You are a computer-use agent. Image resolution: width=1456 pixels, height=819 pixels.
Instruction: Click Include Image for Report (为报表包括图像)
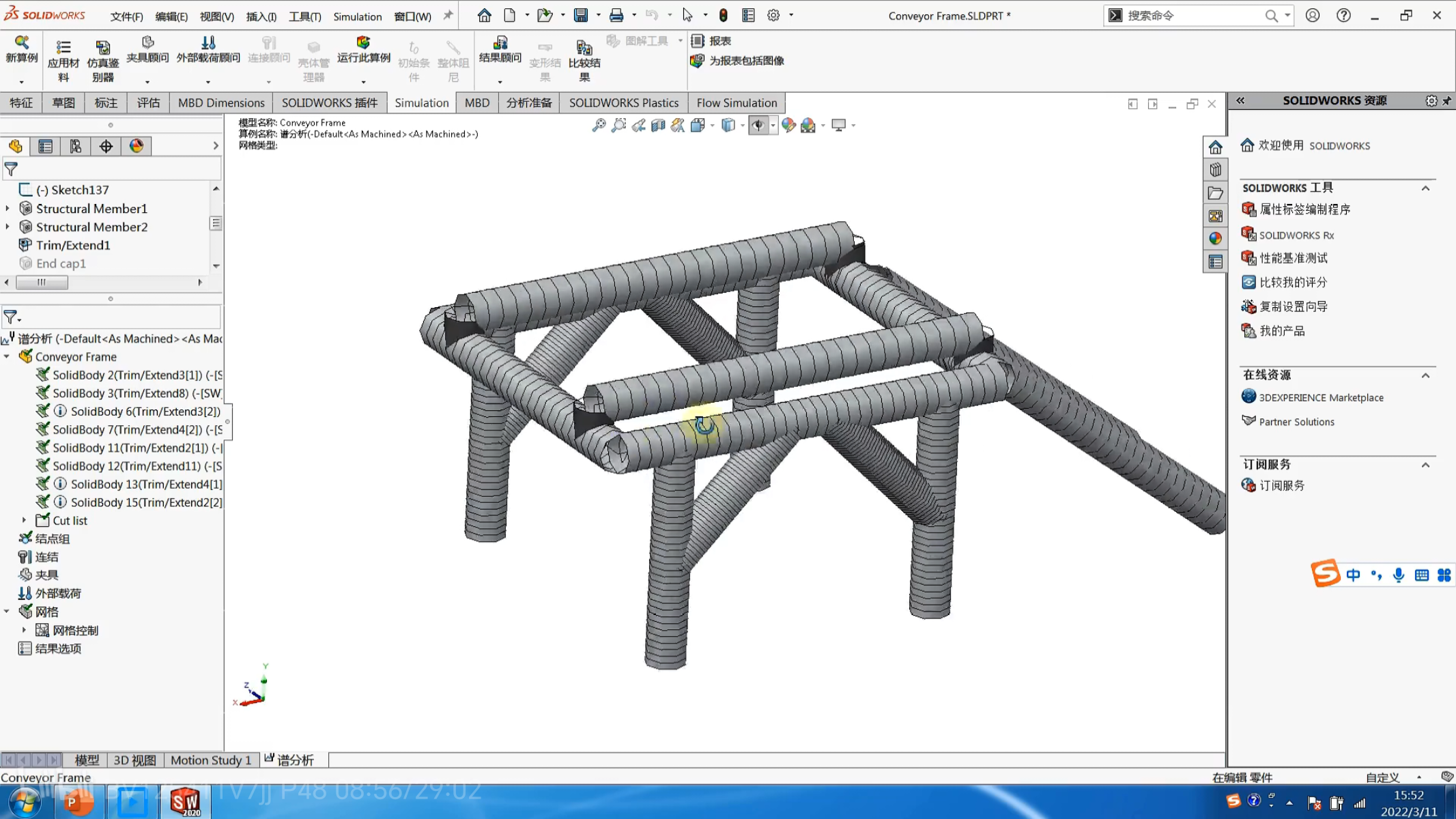click(x=737, y=61)
